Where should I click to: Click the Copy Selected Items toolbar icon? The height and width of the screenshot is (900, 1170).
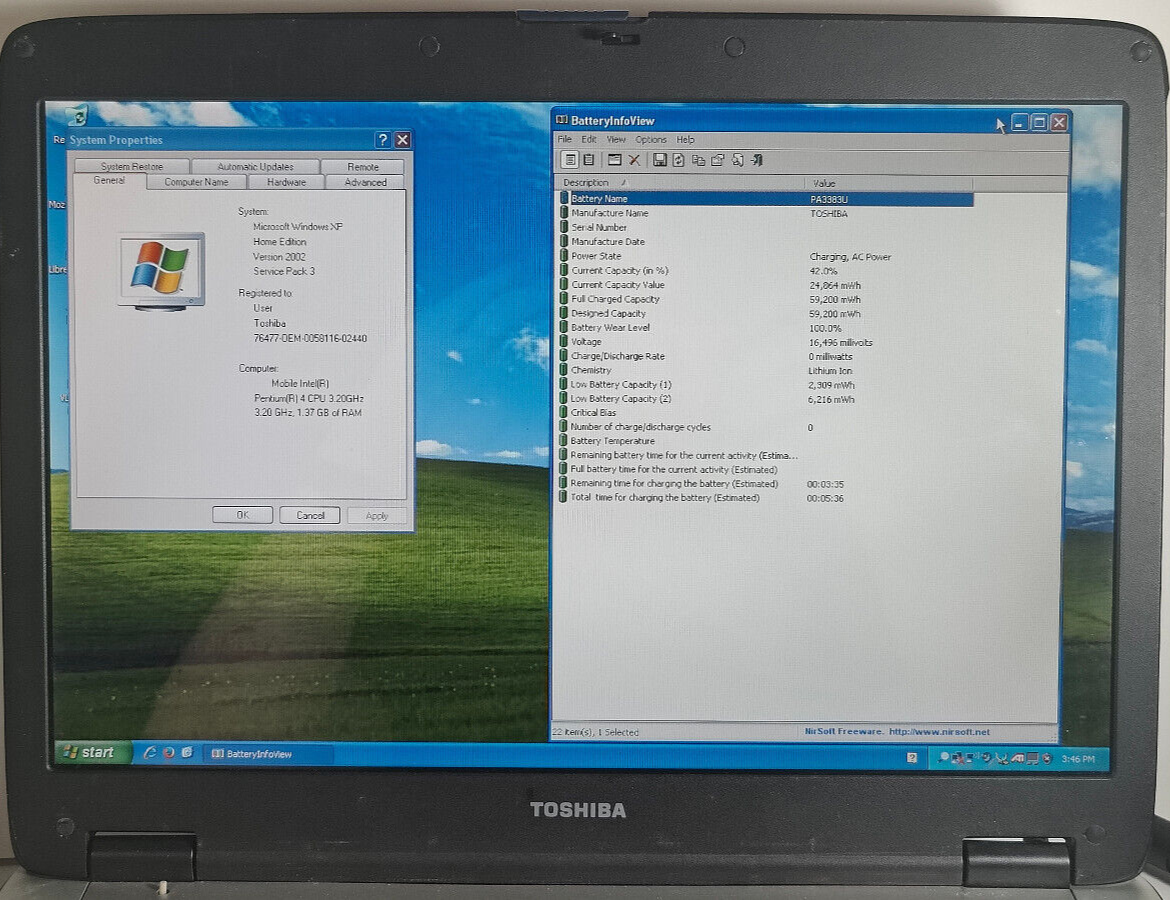click(698, 160)
